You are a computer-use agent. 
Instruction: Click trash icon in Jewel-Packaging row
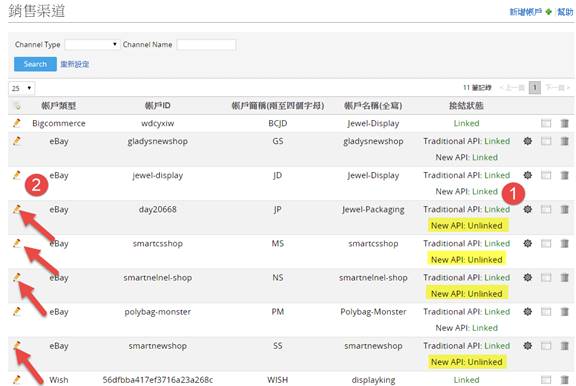point(565,209)
